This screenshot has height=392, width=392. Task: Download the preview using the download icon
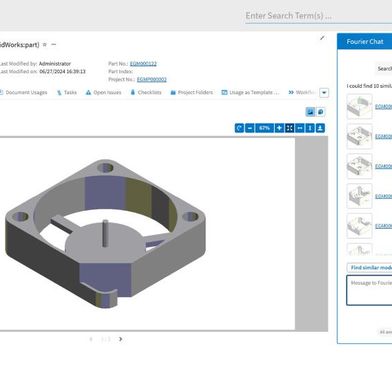tap(320, 128)
